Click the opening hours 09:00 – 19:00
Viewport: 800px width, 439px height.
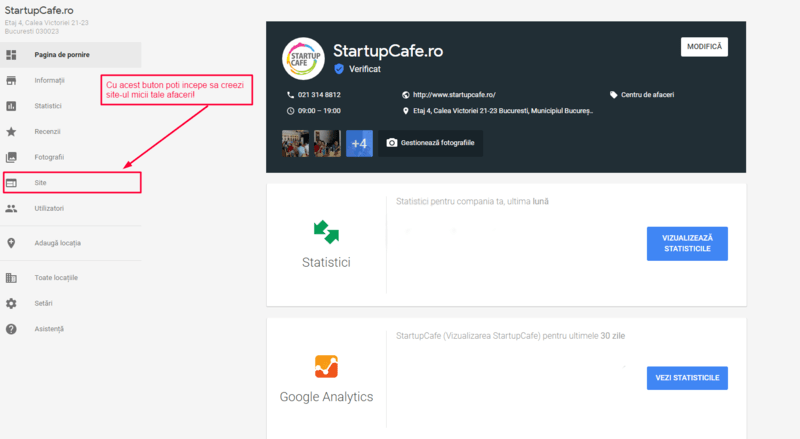(x=319, y=111)
